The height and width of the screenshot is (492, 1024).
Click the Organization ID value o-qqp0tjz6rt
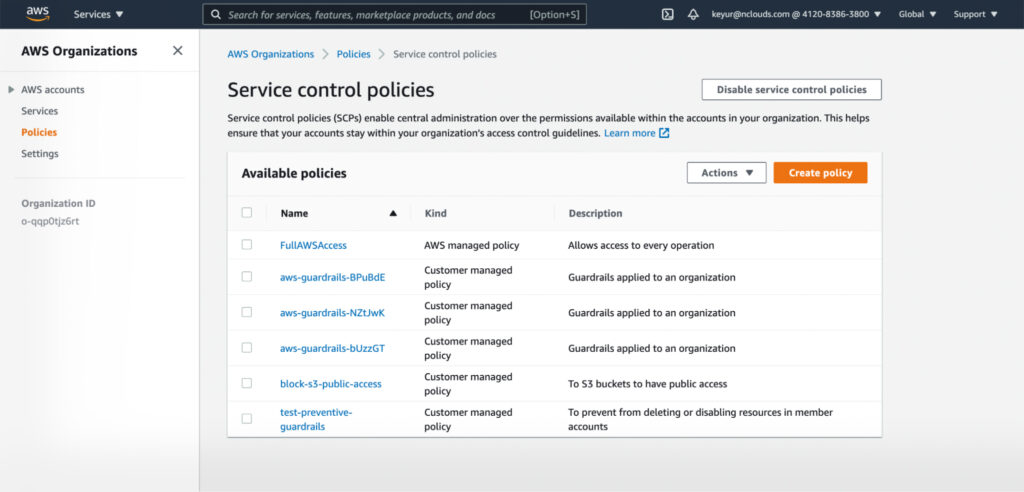pyautogui.click(x=50, y=221)
